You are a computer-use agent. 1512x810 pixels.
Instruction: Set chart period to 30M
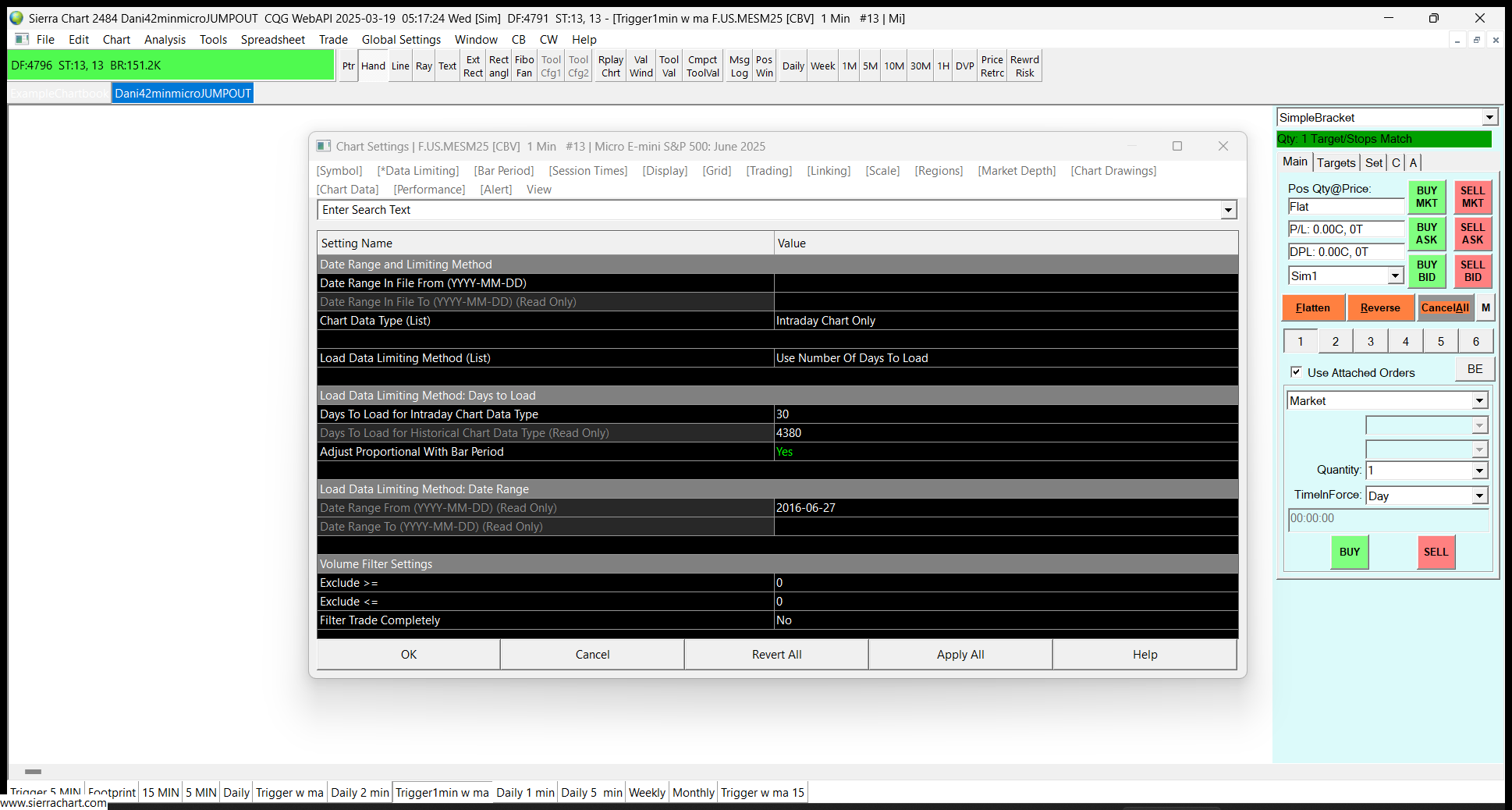click(x=921, y=66)
